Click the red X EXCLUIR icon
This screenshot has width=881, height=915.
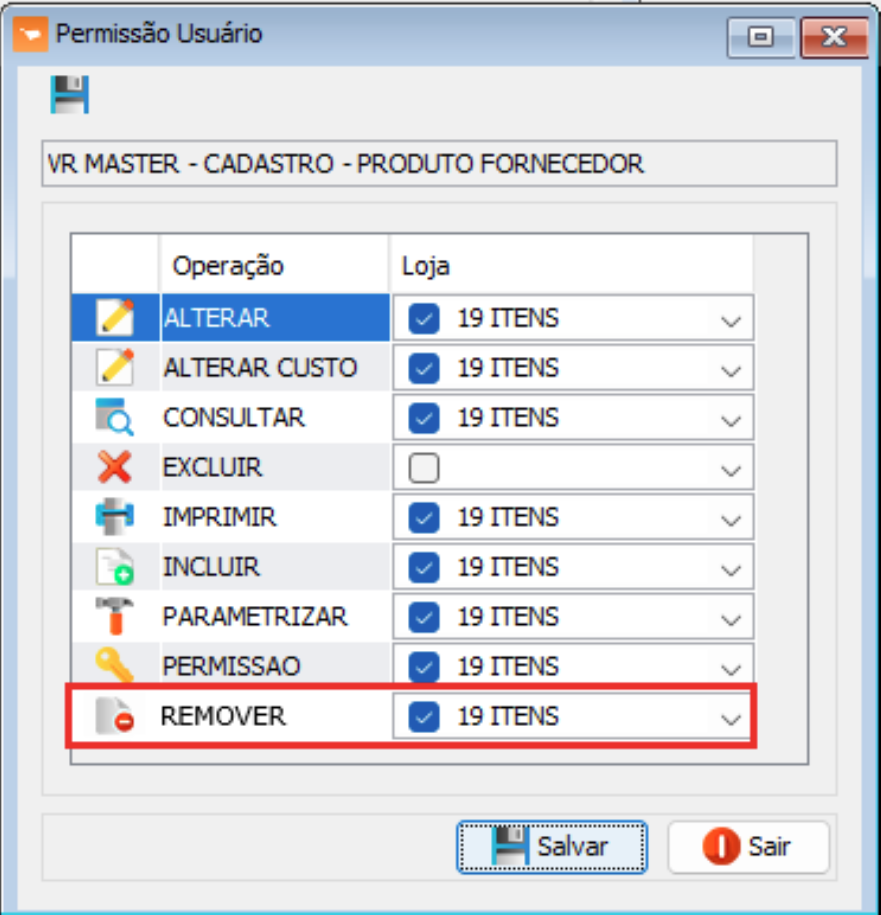point(115,467)
